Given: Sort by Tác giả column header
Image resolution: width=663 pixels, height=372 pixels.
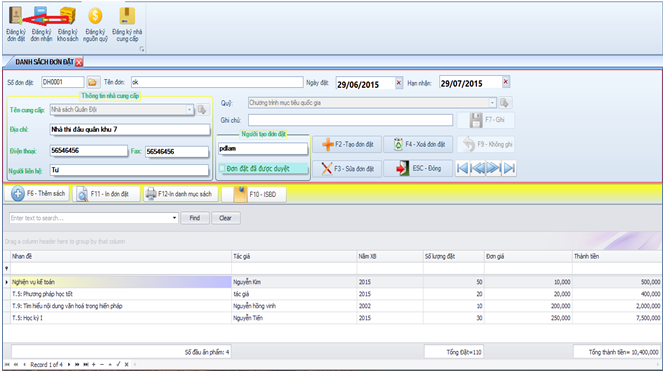Looking at the screenshot, I should 294,256.
